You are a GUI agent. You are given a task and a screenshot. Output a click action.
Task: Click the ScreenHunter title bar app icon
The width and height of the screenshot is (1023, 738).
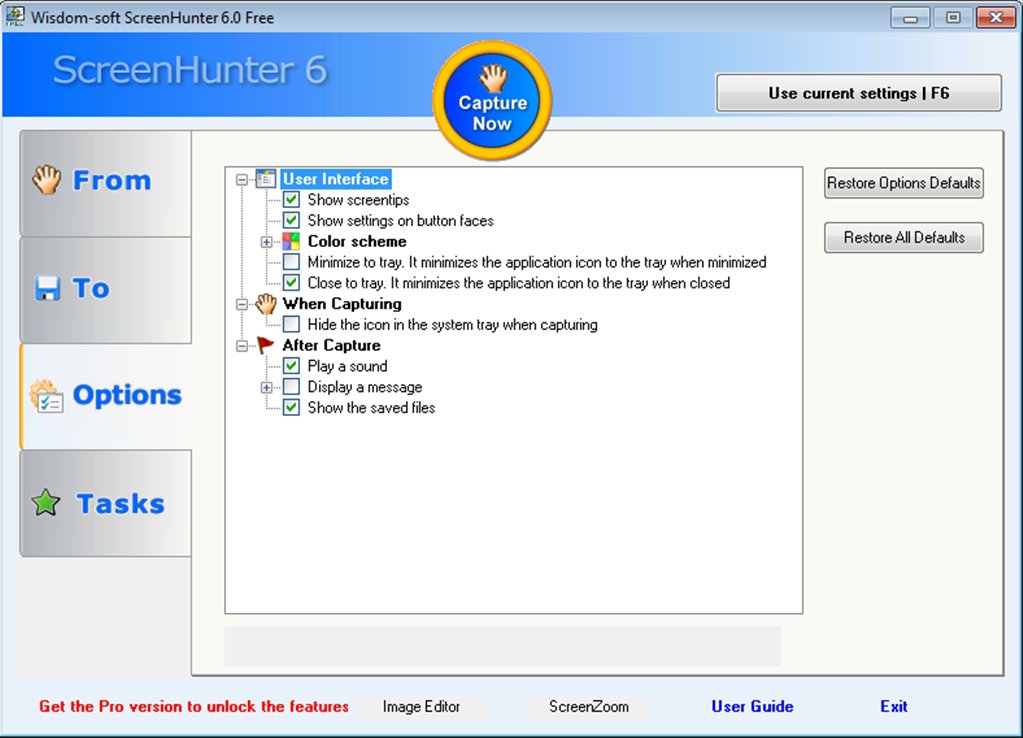point(14,17)
